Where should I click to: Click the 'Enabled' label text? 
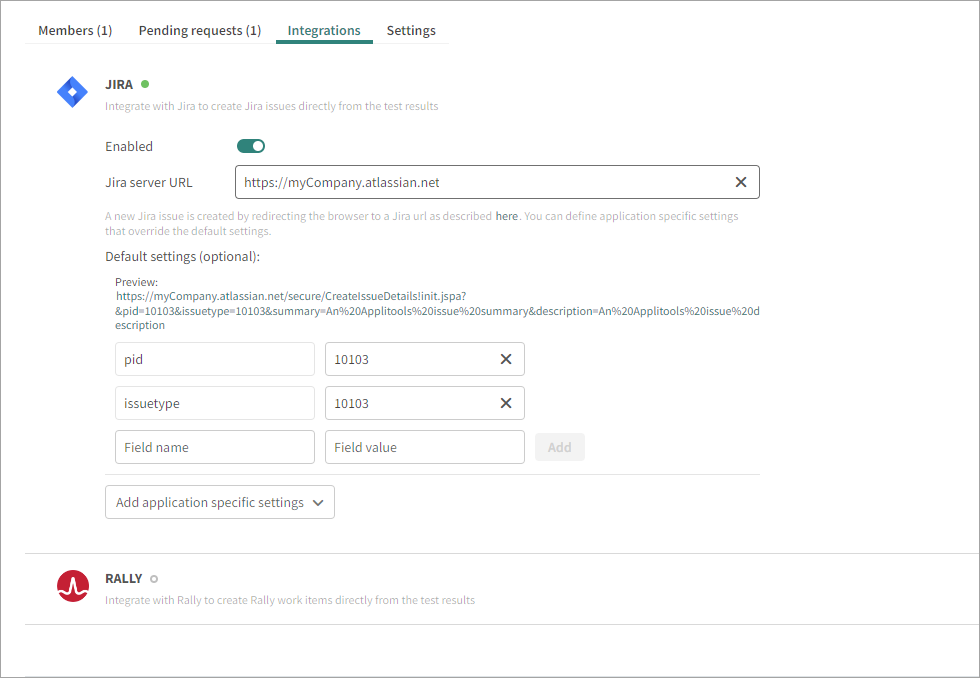pyautogui.click(x=129, y=146)
